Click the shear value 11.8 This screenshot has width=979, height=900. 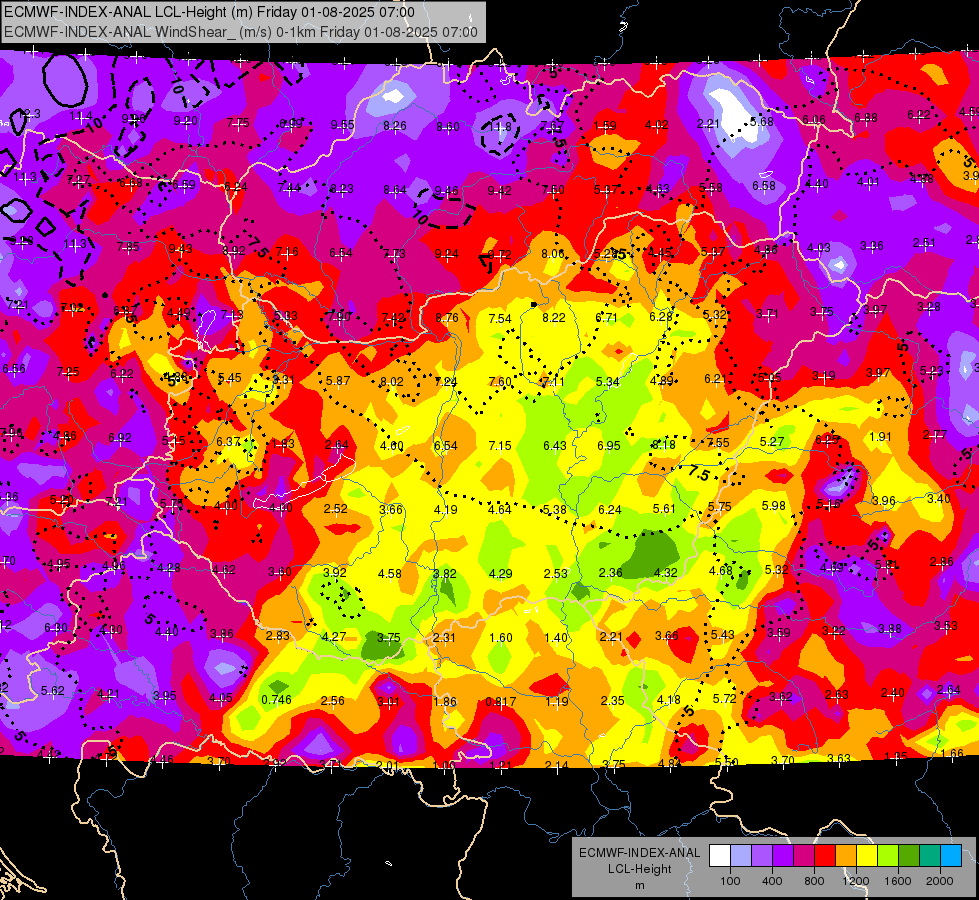click(x=500, y=127)
